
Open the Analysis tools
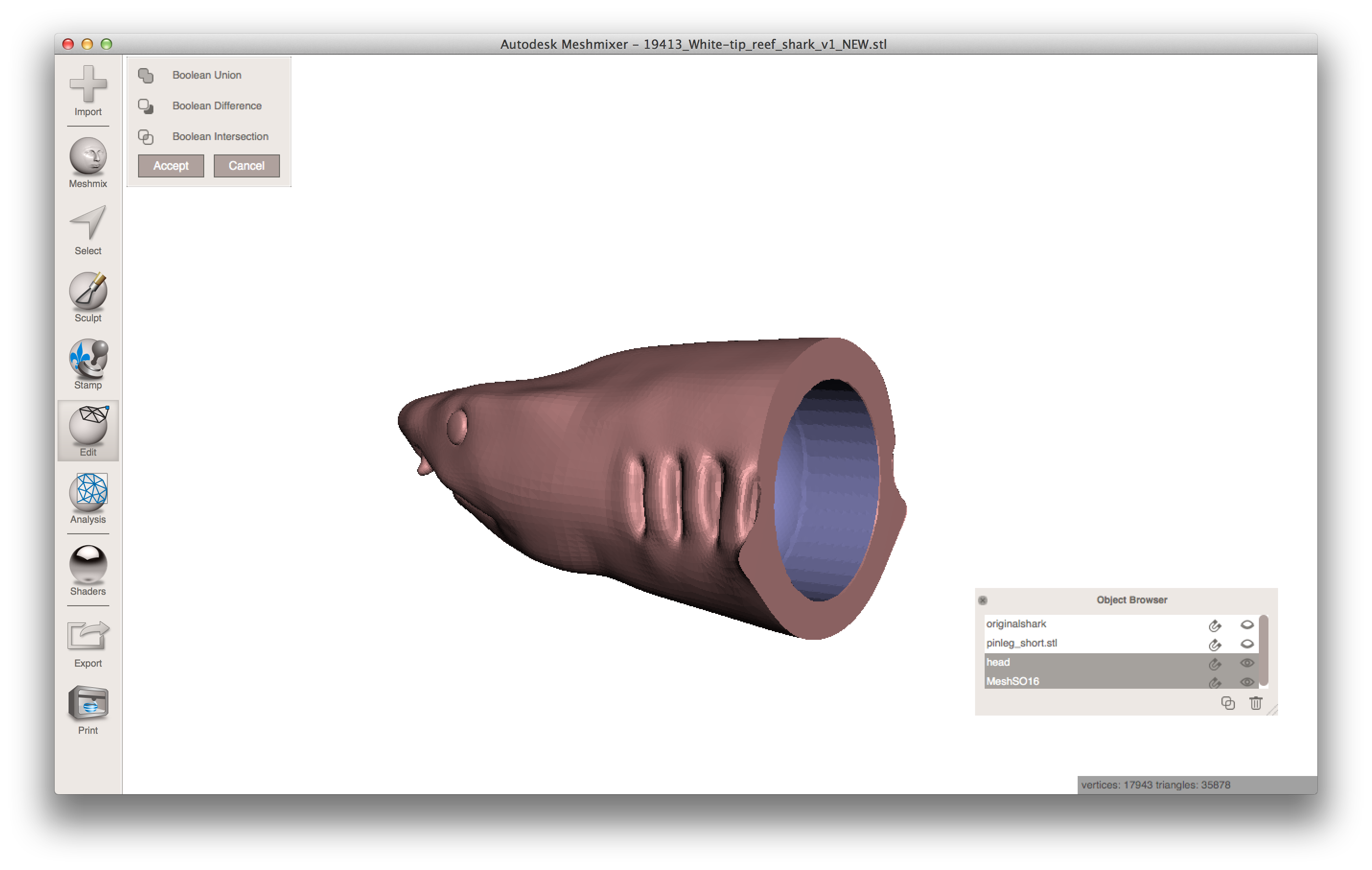point(88,499)
